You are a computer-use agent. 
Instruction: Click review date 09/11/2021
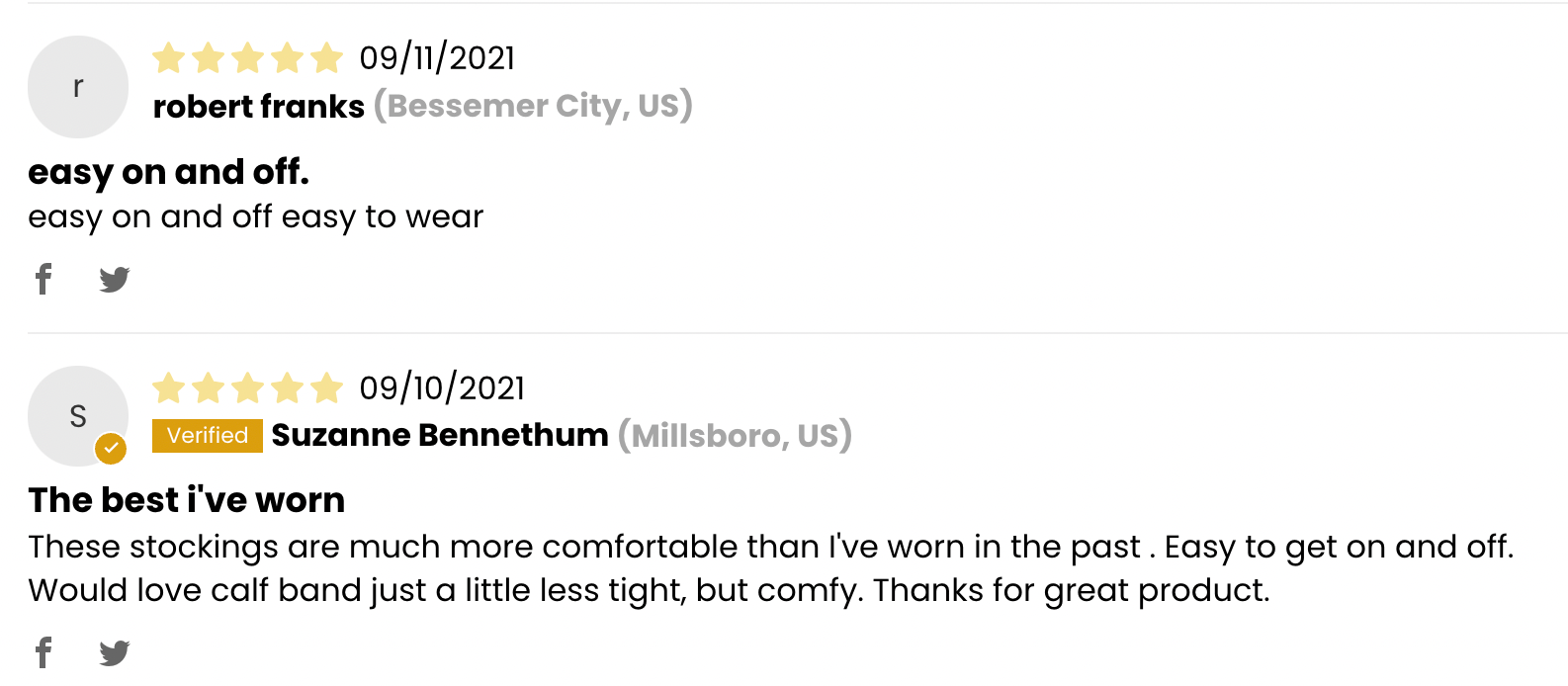click(437, 58)
